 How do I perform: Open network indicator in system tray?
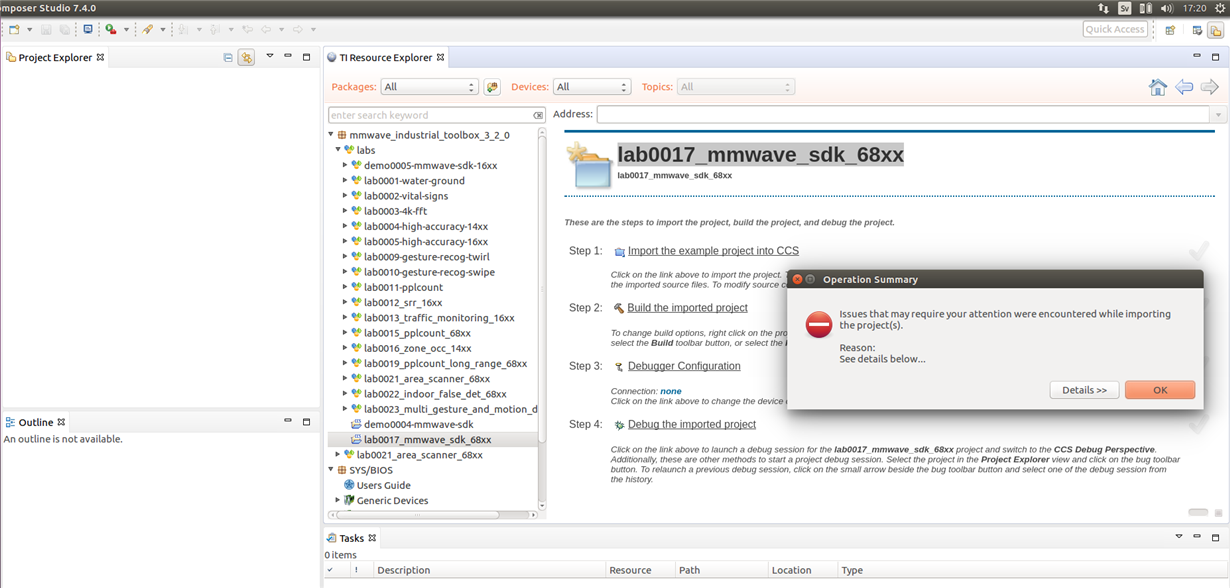(1103, 8)
